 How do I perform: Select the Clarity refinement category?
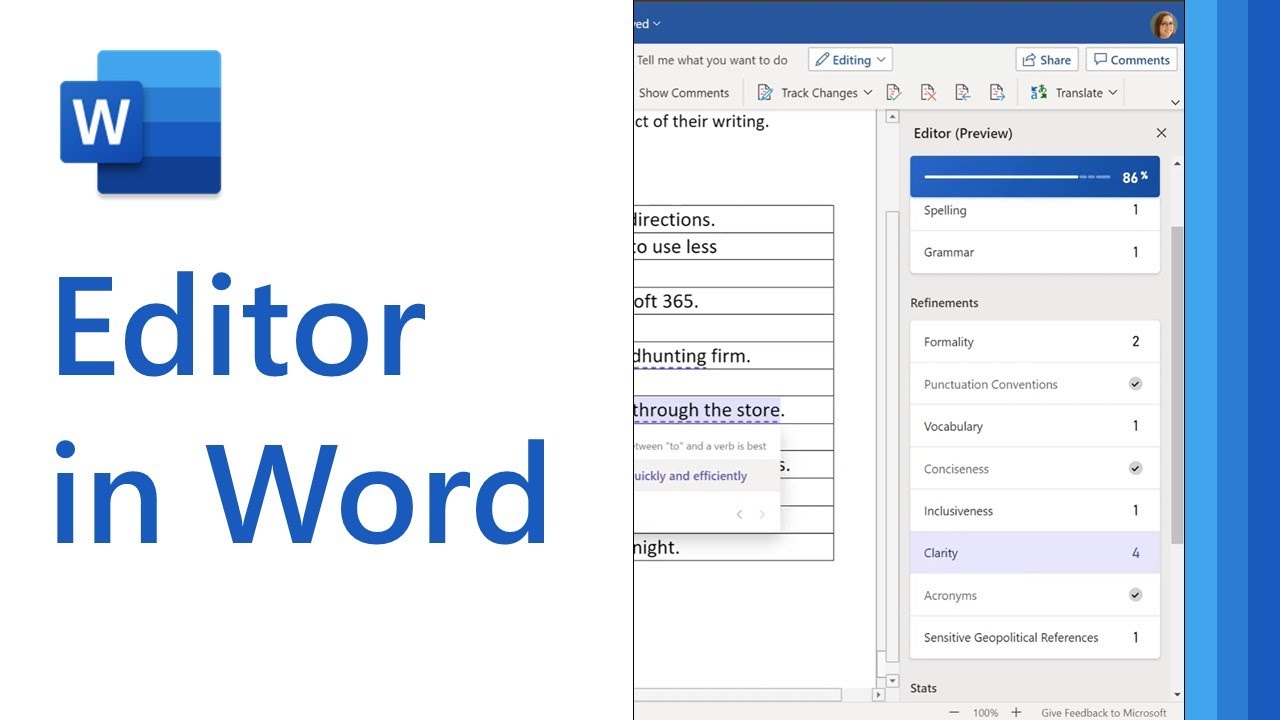point(1034,552)
